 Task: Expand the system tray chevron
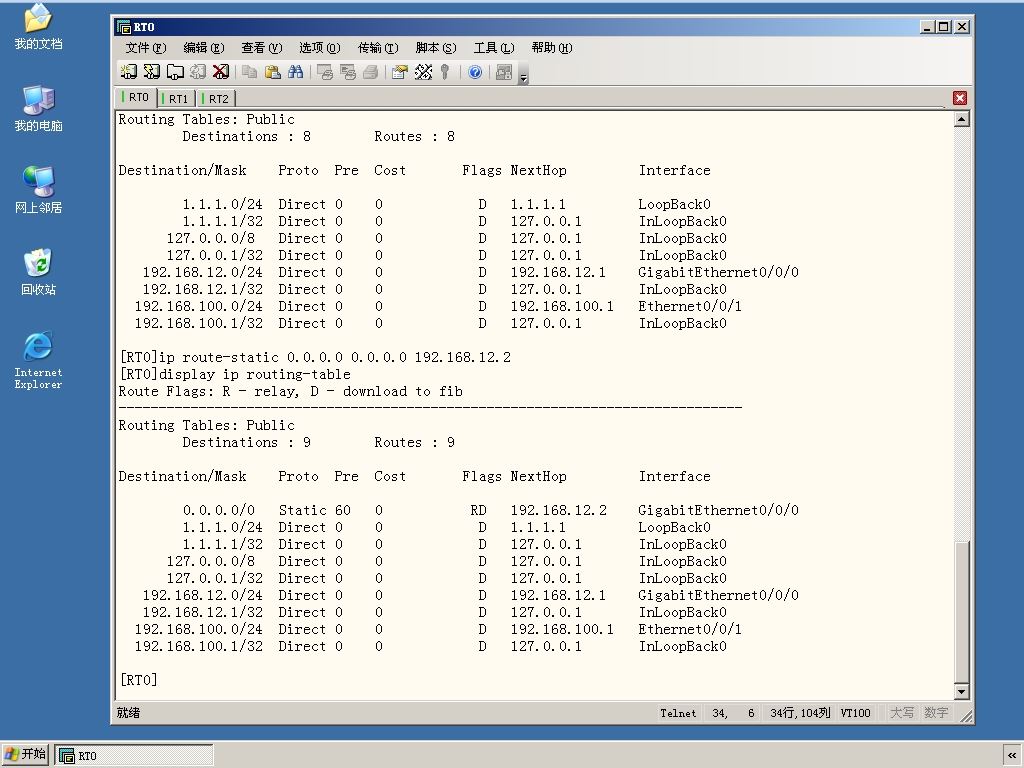(1012, 755)
